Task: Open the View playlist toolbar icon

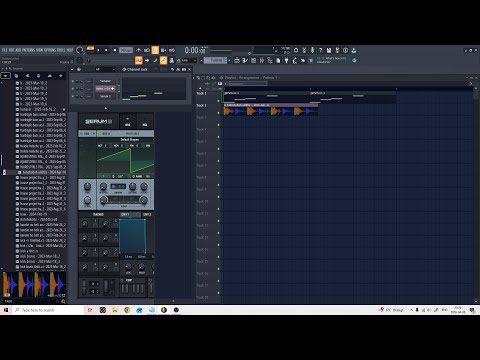Action: [237, 60]
